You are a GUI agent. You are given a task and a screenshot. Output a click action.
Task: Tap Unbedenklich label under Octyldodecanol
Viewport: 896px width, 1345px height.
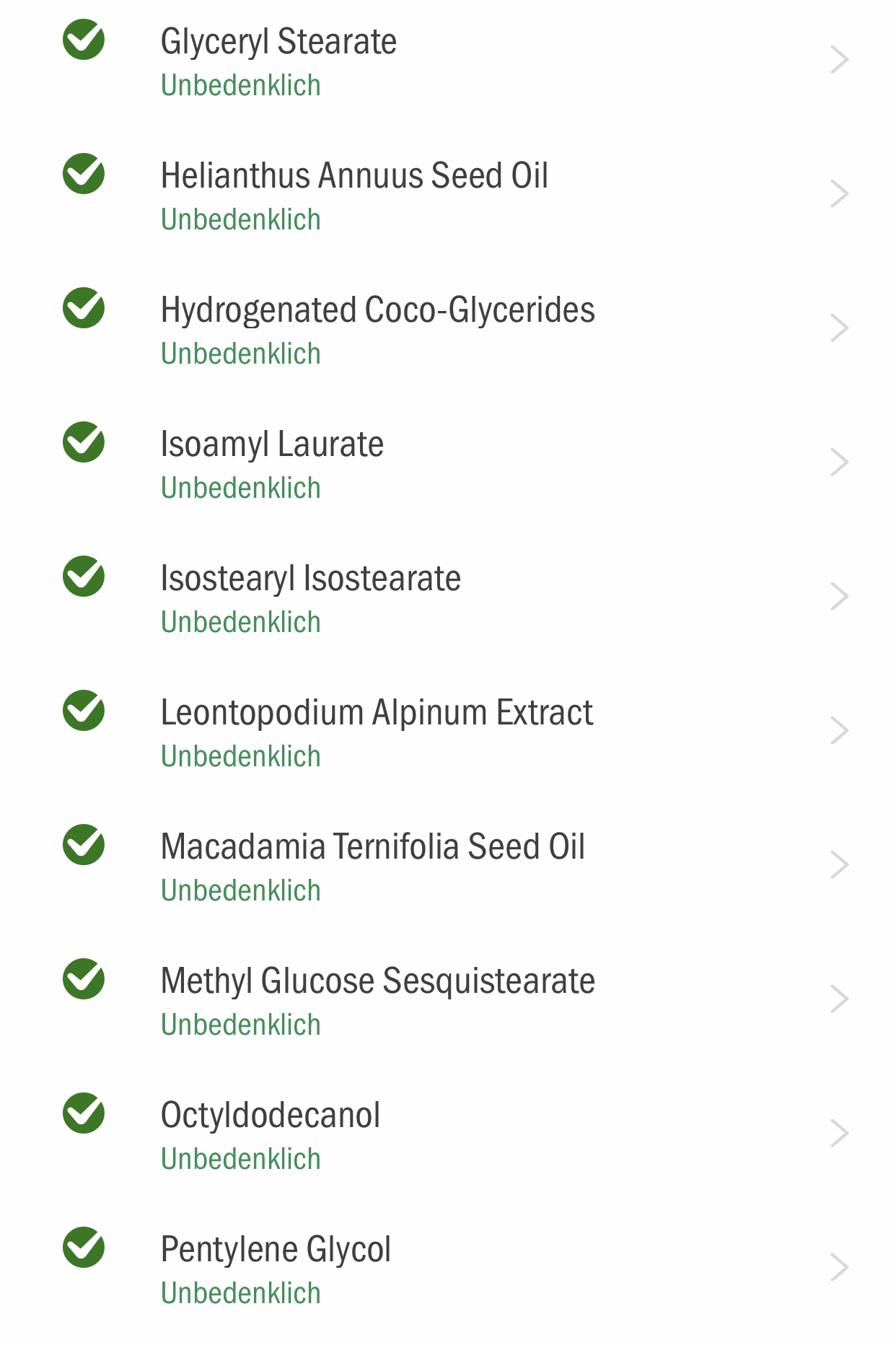[241, 1159]
